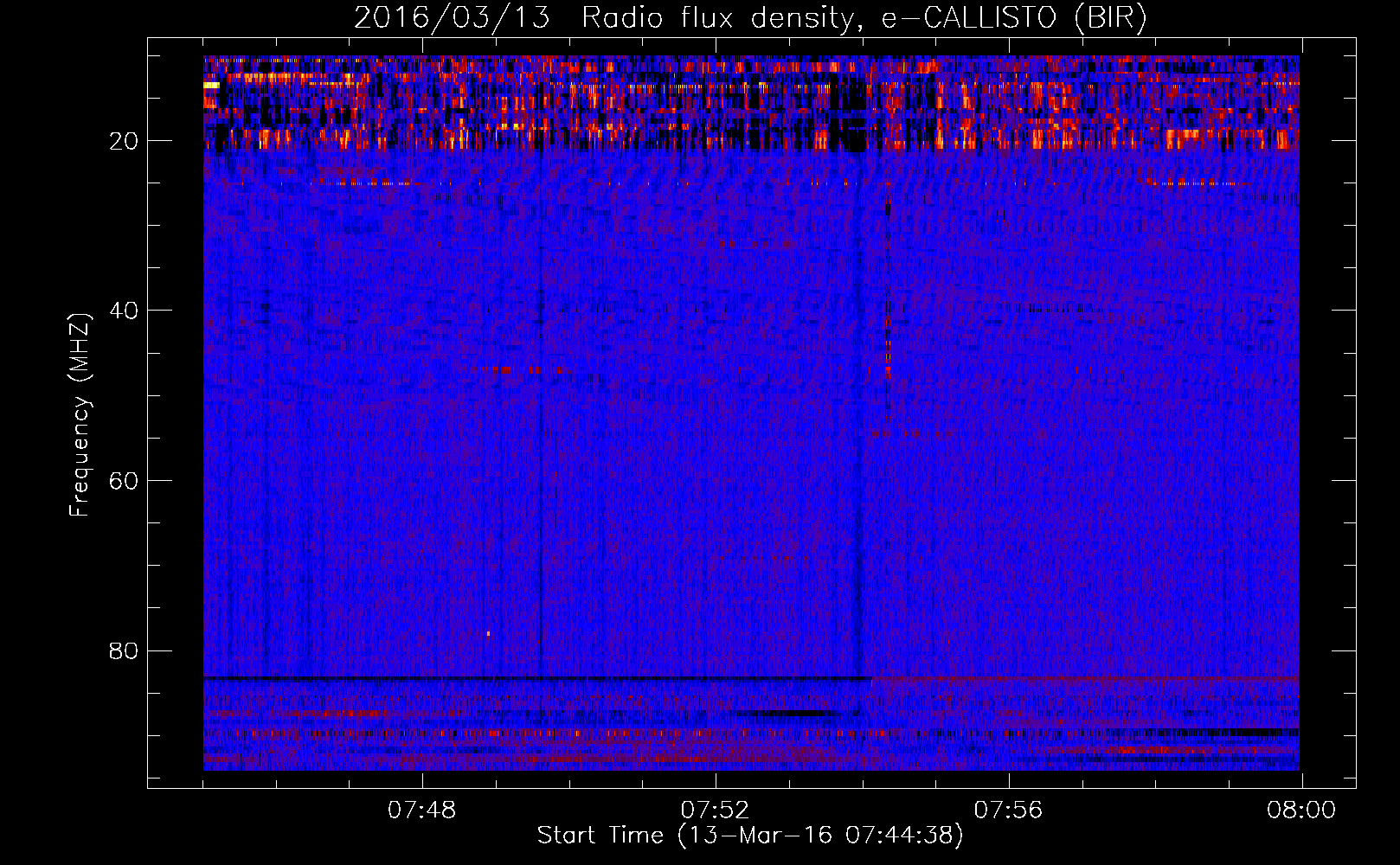Screen dimensions: 1400x865
Task: Click the 07:52 time tick label
Action: click(x=715, y=811)
